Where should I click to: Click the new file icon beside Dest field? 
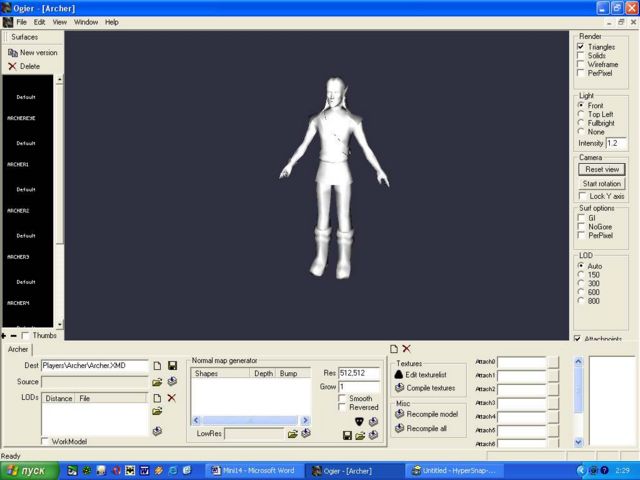[x=157, y=366]
